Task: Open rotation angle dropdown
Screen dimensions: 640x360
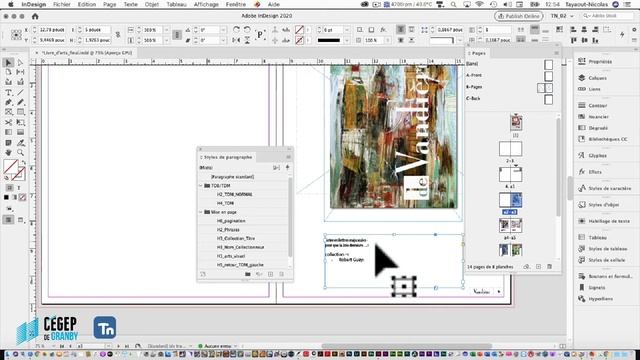Action: tap(223, 30)
